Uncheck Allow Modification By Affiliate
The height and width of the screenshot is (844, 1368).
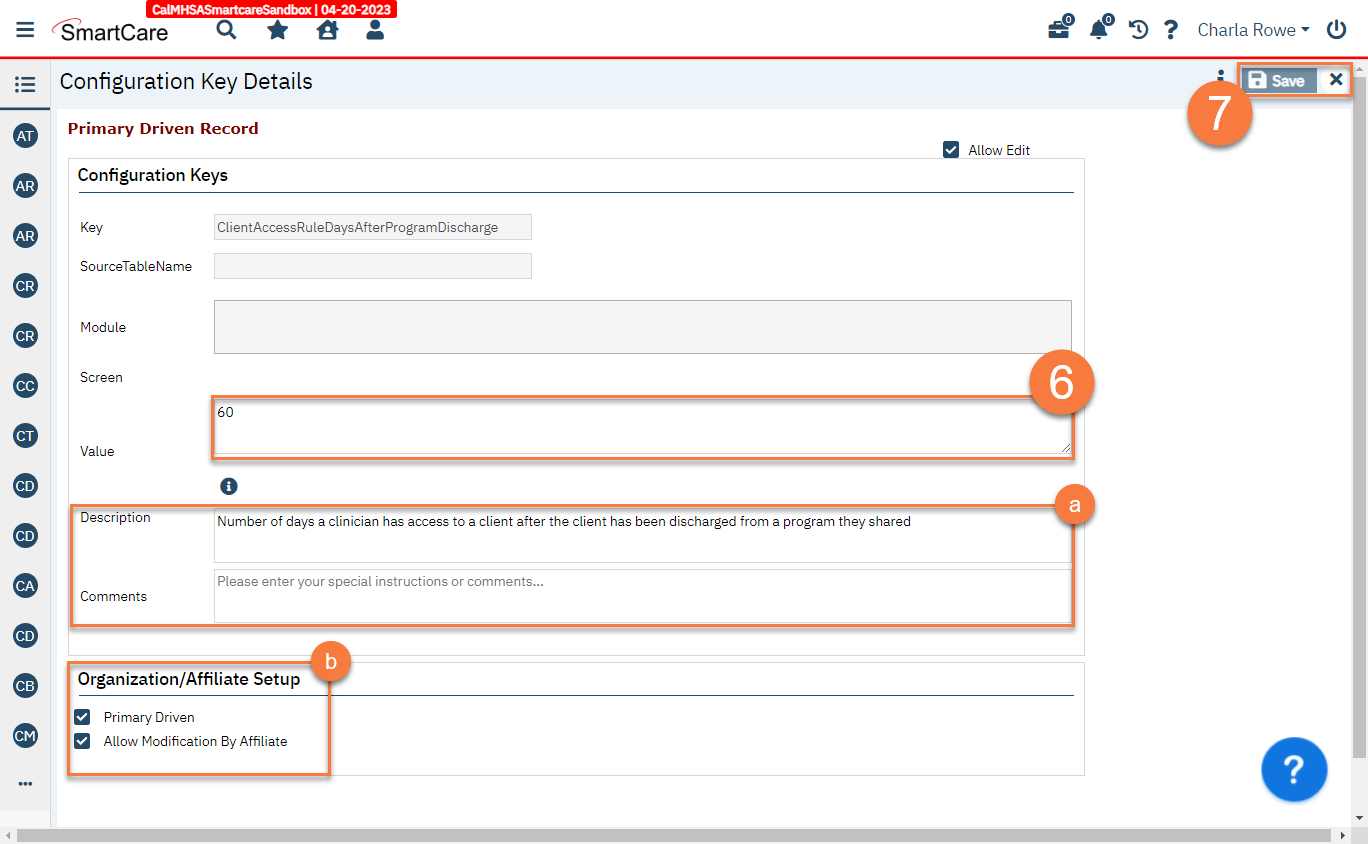pyautogui.click(x=83, y=741)
